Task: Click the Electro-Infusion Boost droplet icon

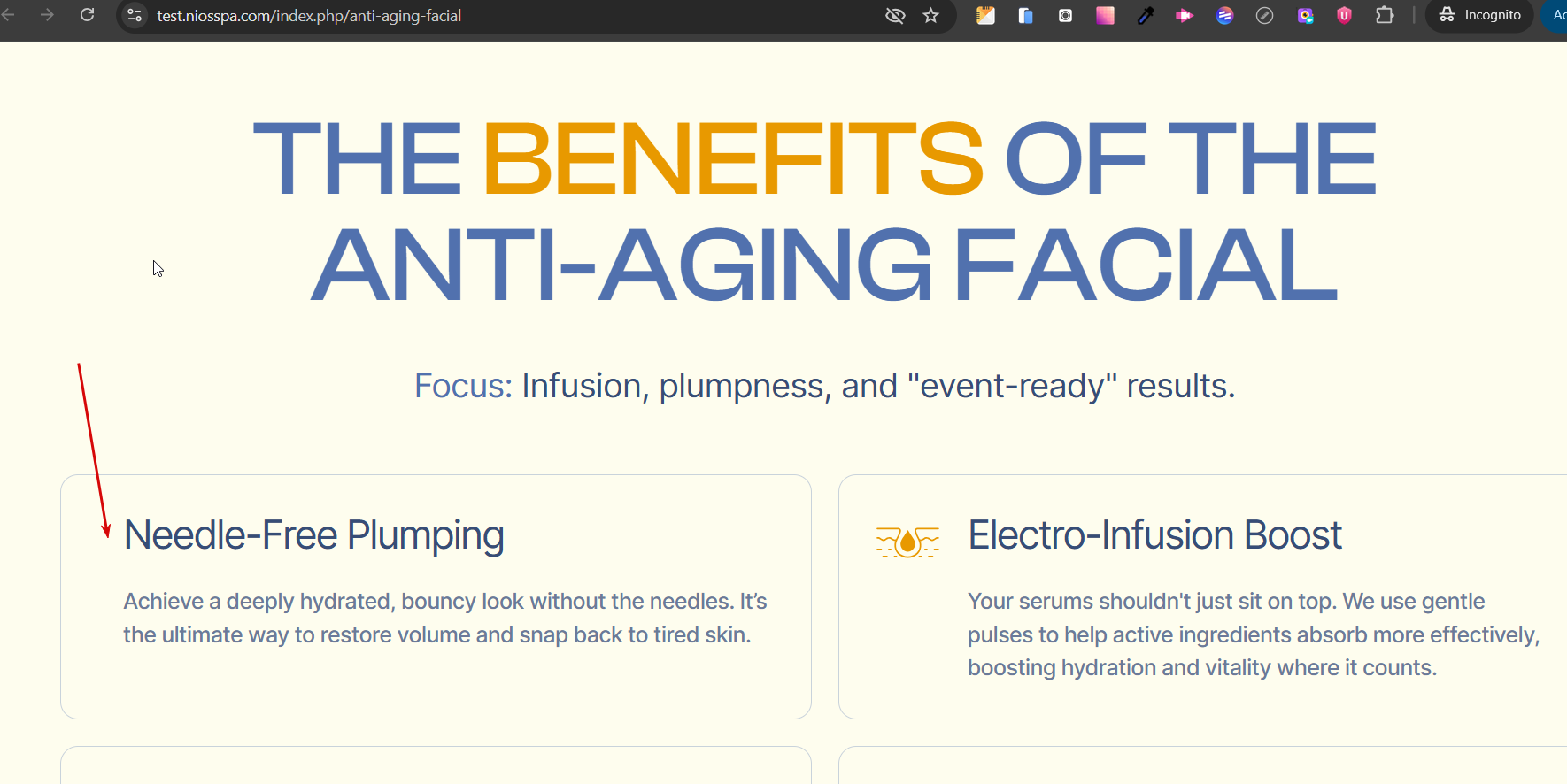Action: pos(907,541)
